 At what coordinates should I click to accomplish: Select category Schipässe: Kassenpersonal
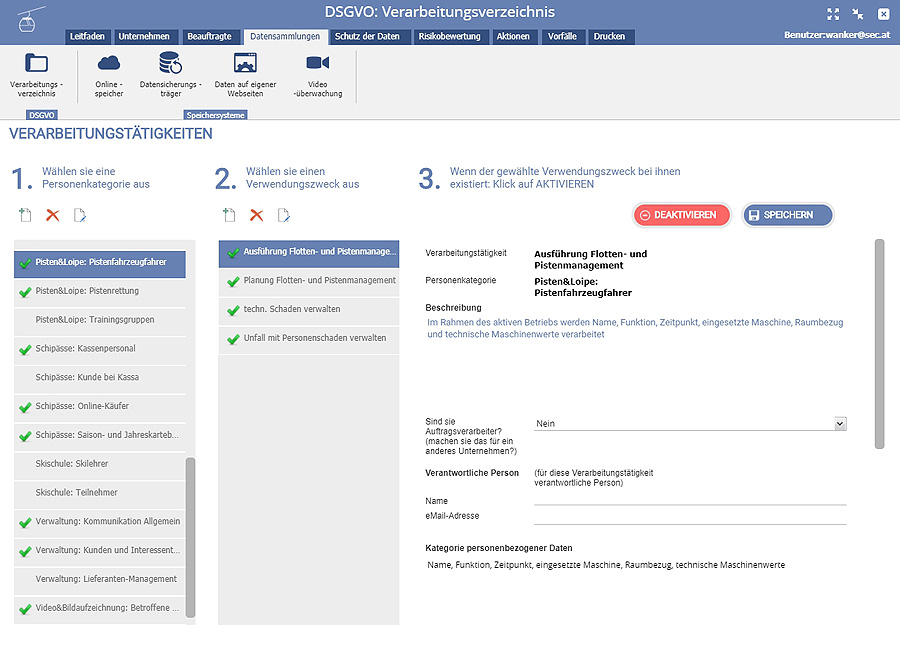[x=100, y=349]
